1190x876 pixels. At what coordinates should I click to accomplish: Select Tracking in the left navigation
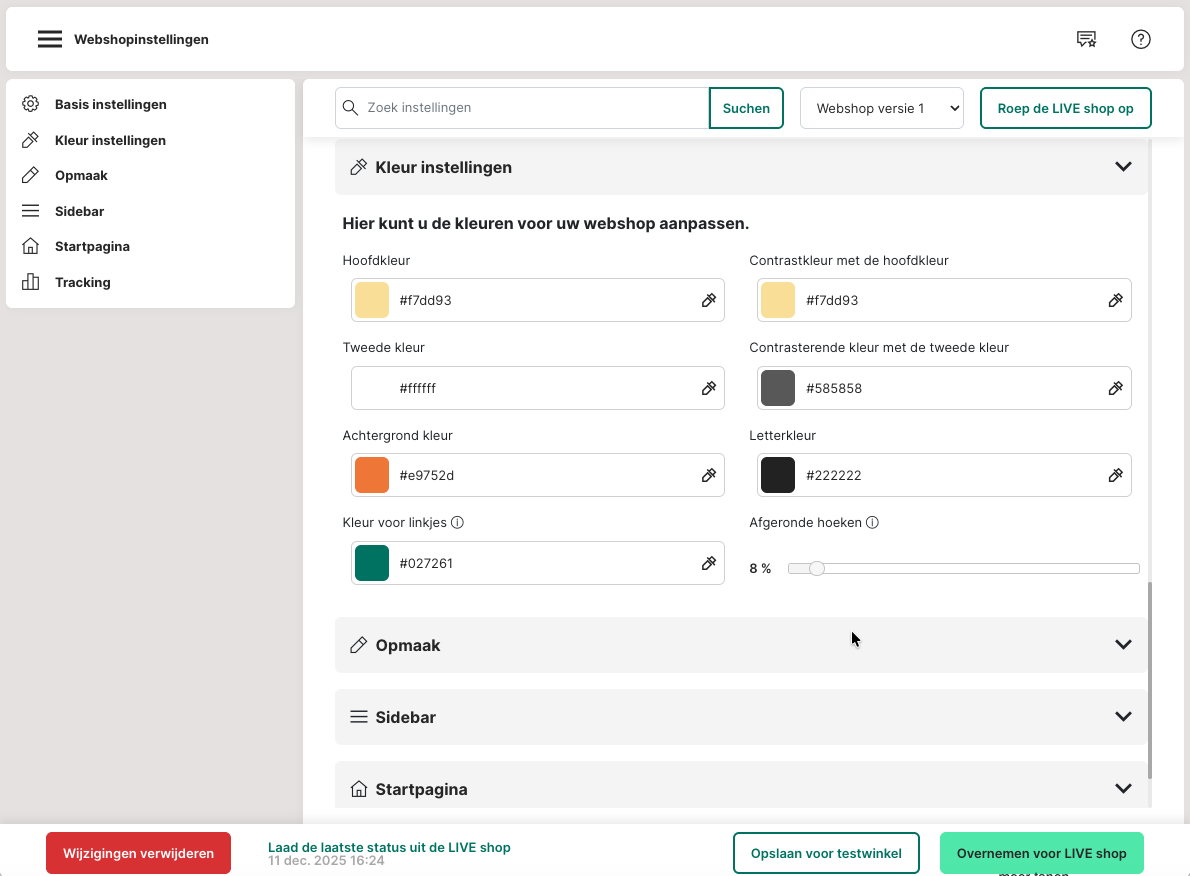click(82, 282)
